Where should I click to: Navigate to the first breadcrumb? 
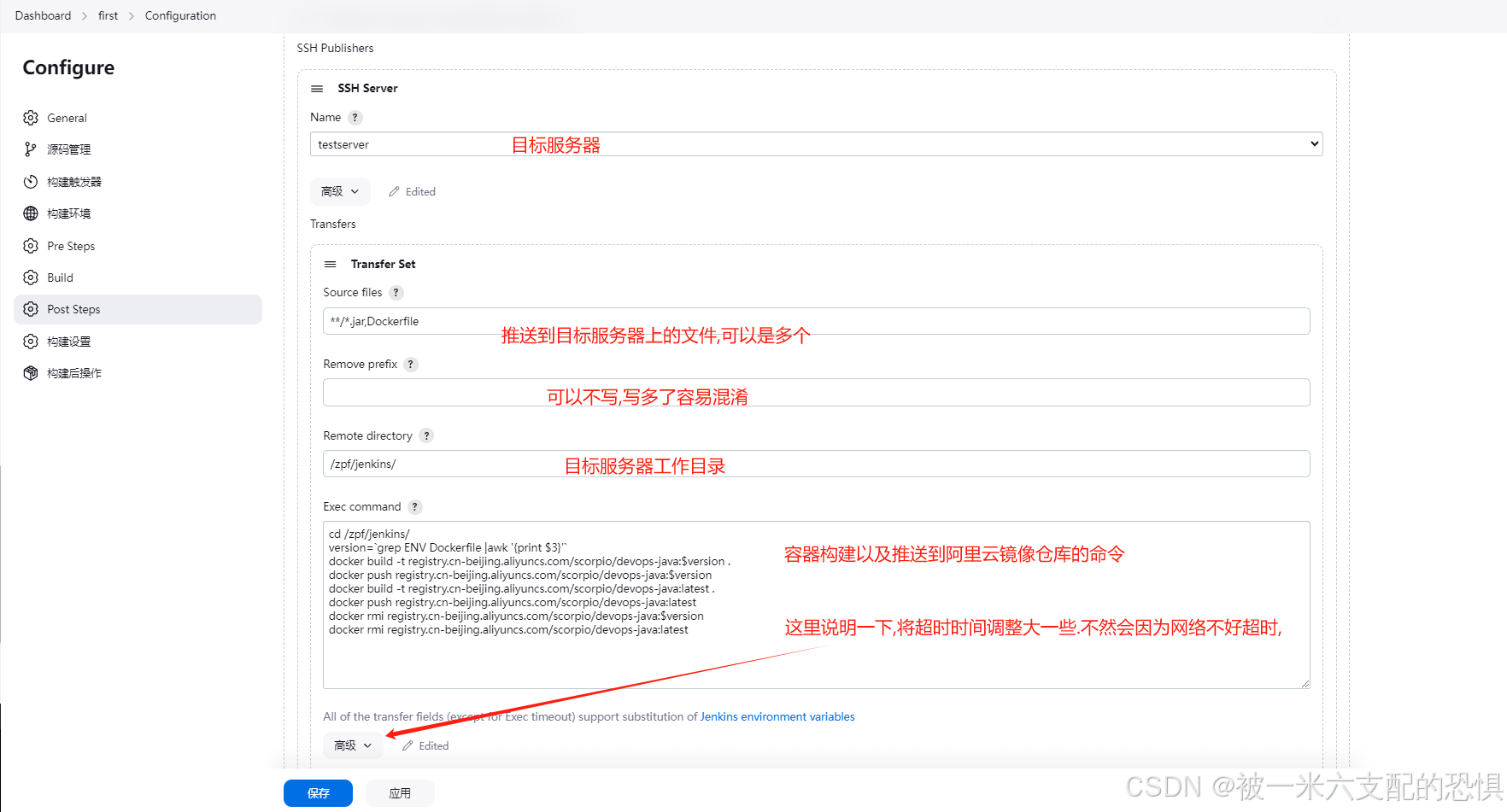tap(108, 16)
